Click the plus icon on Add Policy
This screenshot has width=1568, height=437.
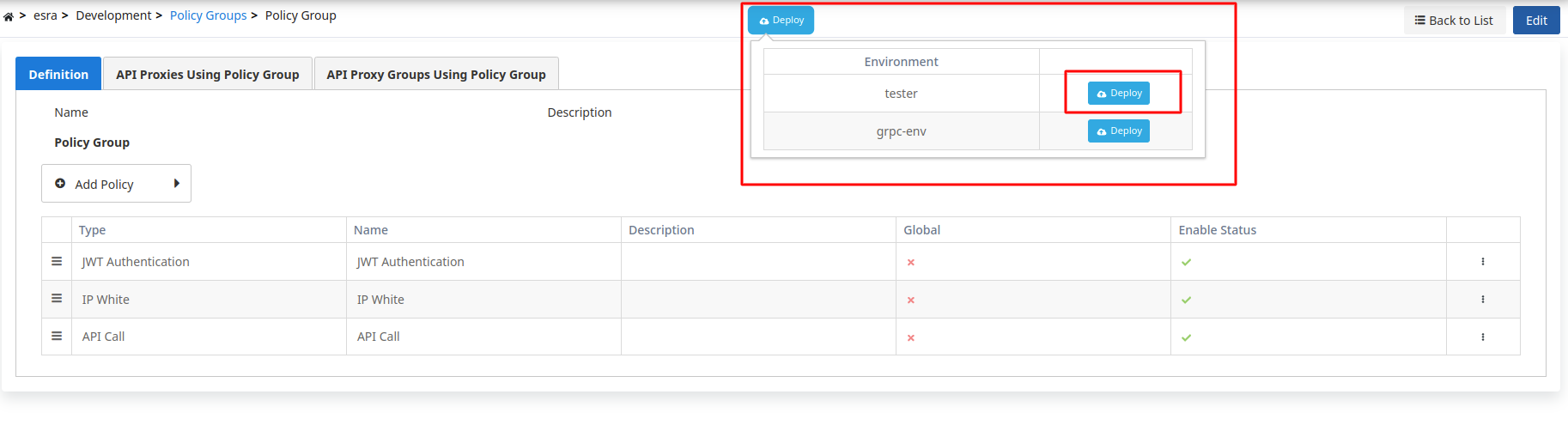pos(60,184)
